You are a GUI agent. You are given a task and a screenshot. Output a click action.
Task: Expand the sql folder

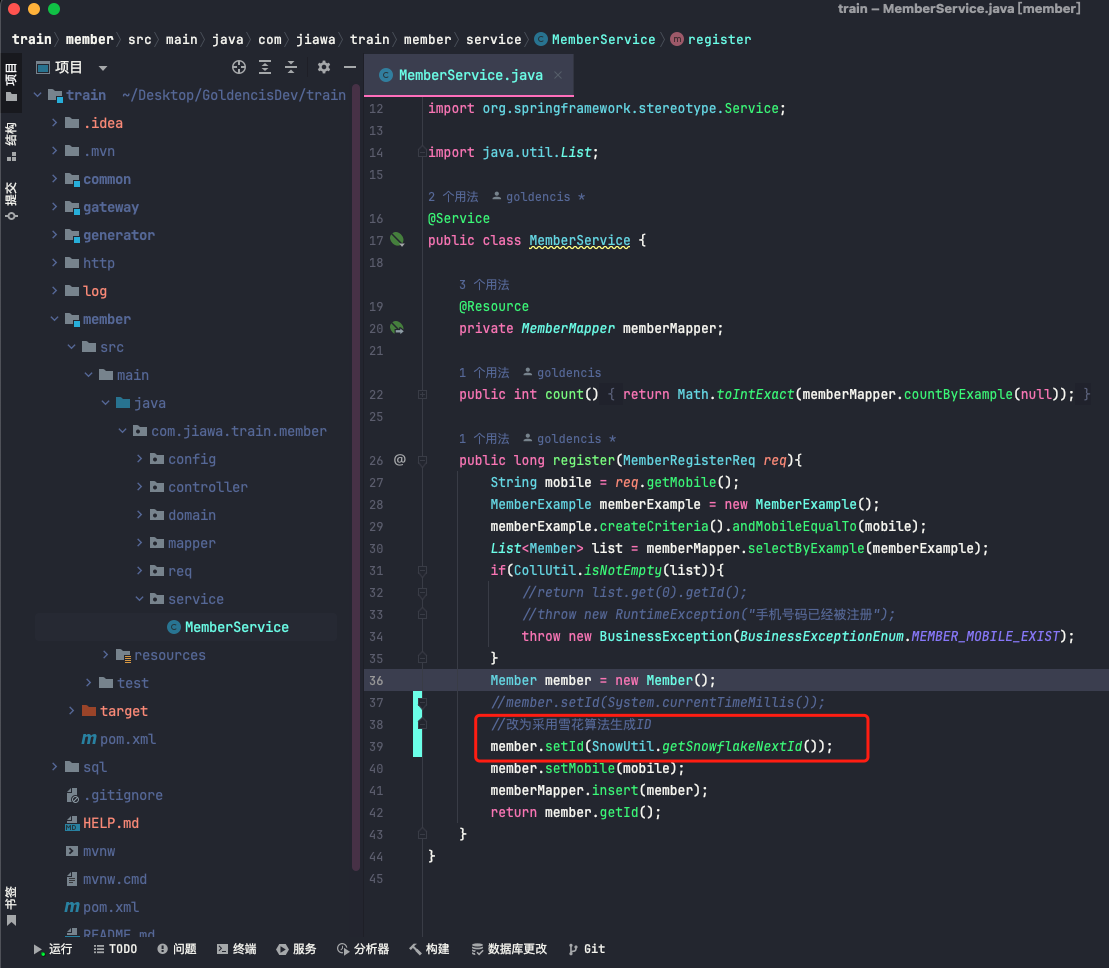coord(54,766)
